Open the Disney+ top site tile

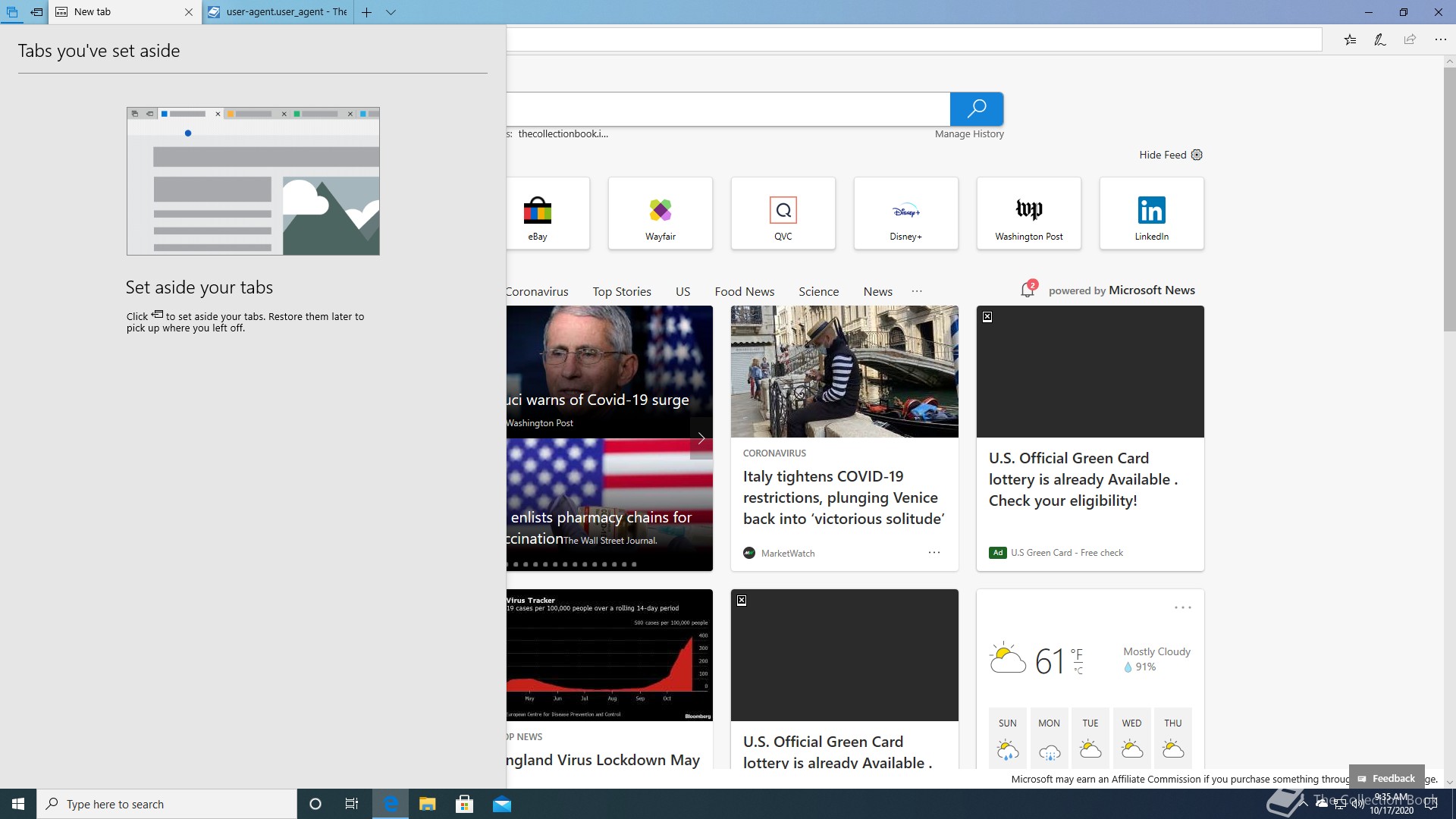pos(906,213)
